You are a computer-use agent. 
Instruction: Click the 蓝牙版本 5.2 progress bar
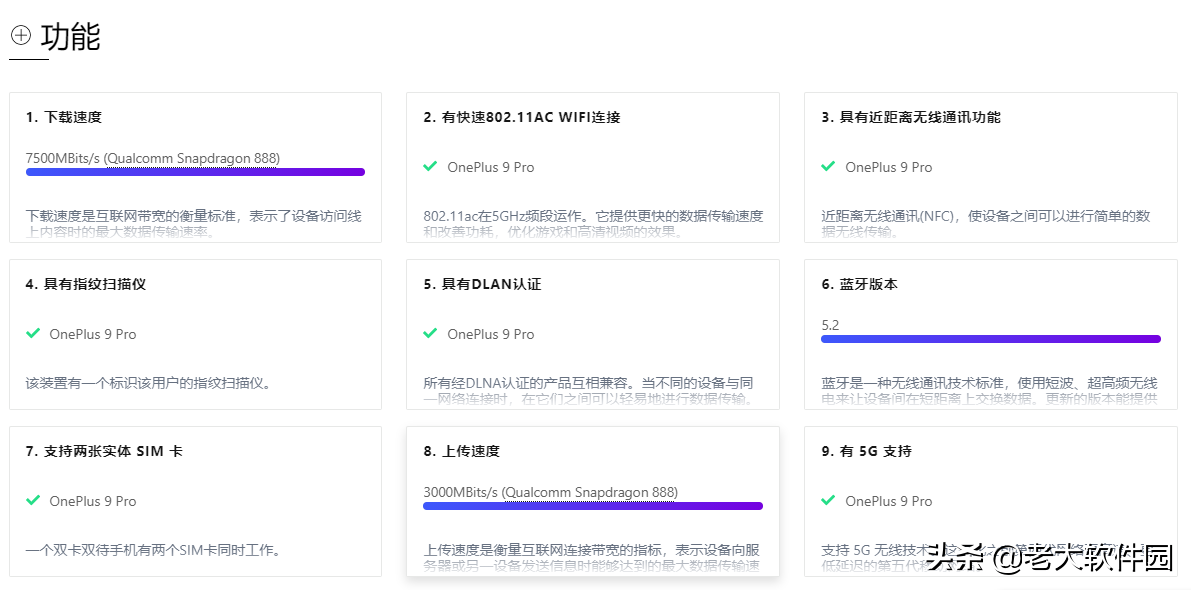point(990,339)
